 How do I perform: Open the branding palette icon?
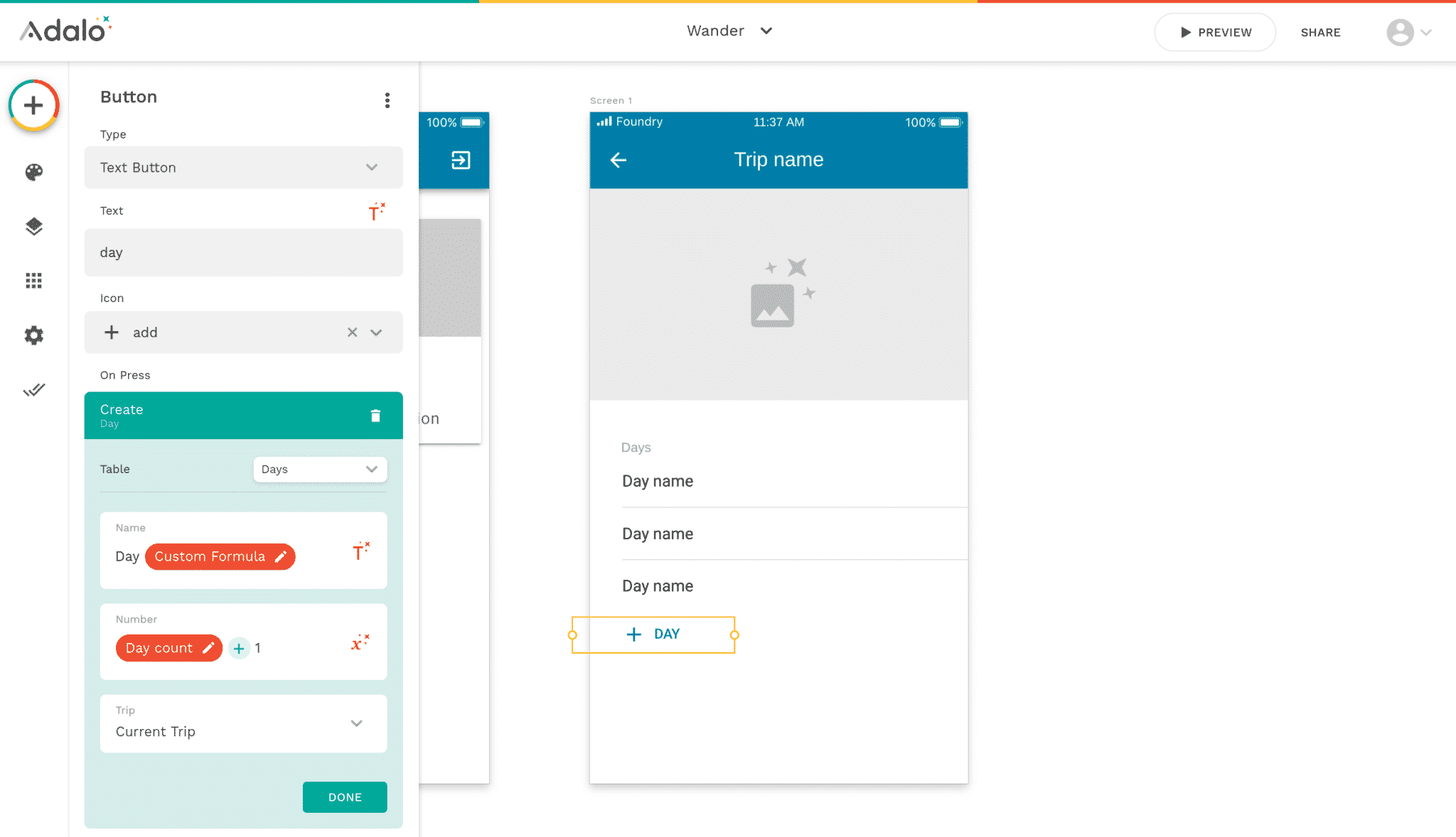pyautogui.click(x=33, y=172)
